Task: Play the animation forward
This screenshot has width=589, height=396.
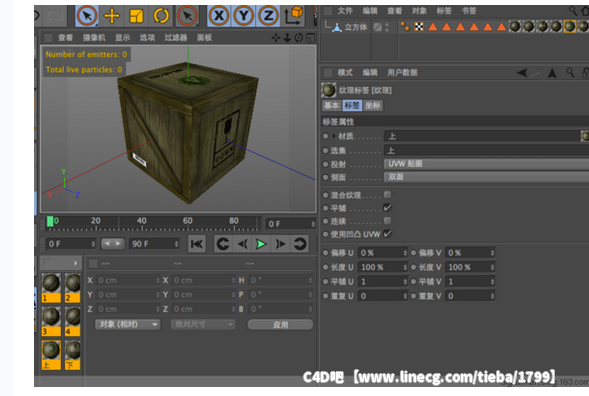Action: click(261, 244)
